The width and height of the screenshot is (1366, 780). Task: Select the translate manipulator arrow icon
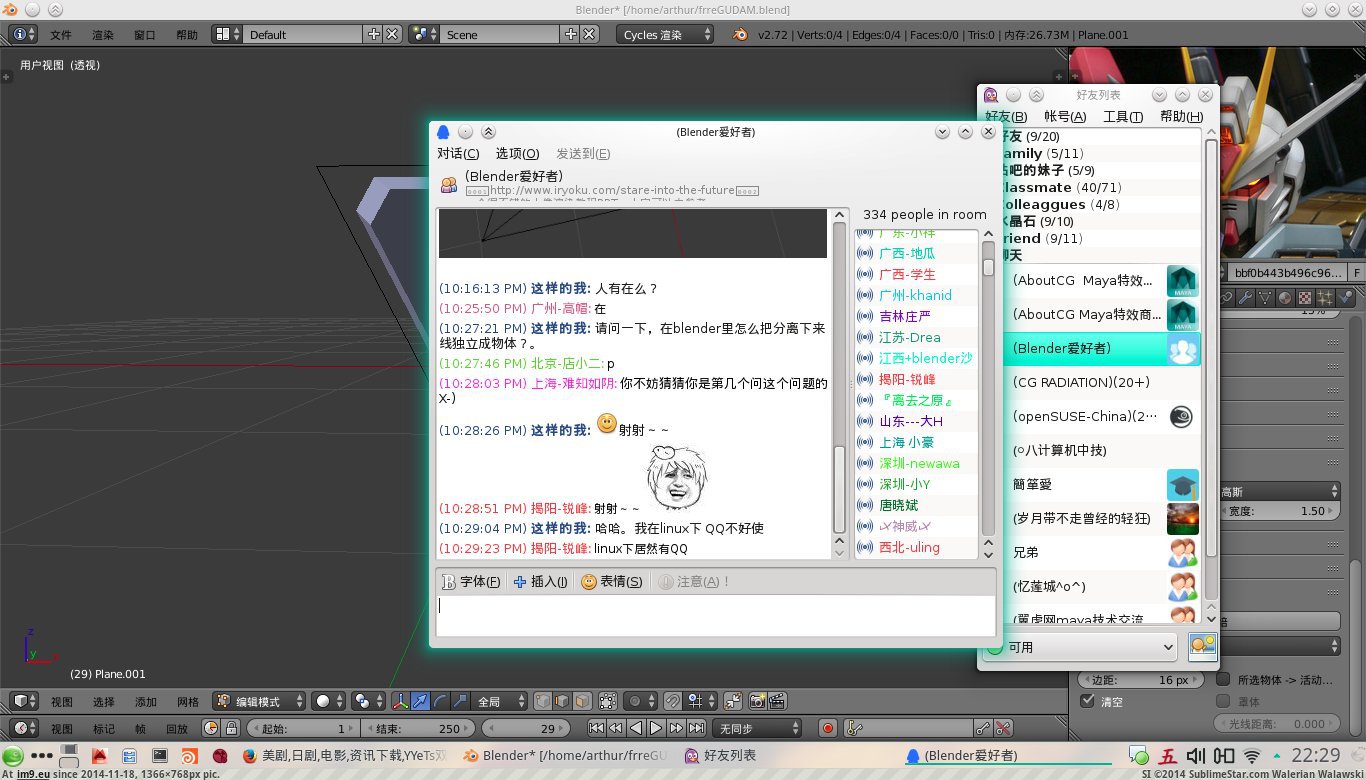(420, 701)
